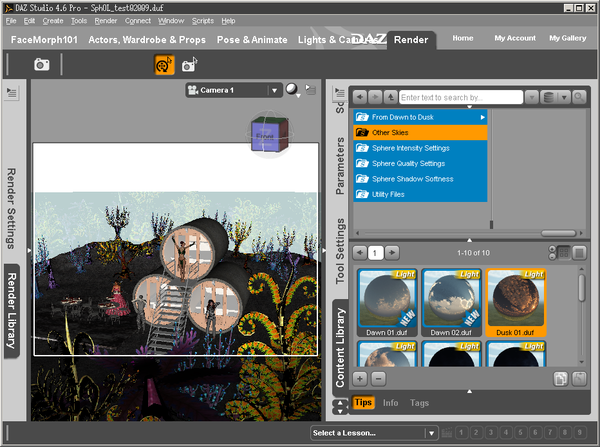Open Select a Lesson dropdown
The width and height of the screenshot is (600, 447).
(374, 433)
